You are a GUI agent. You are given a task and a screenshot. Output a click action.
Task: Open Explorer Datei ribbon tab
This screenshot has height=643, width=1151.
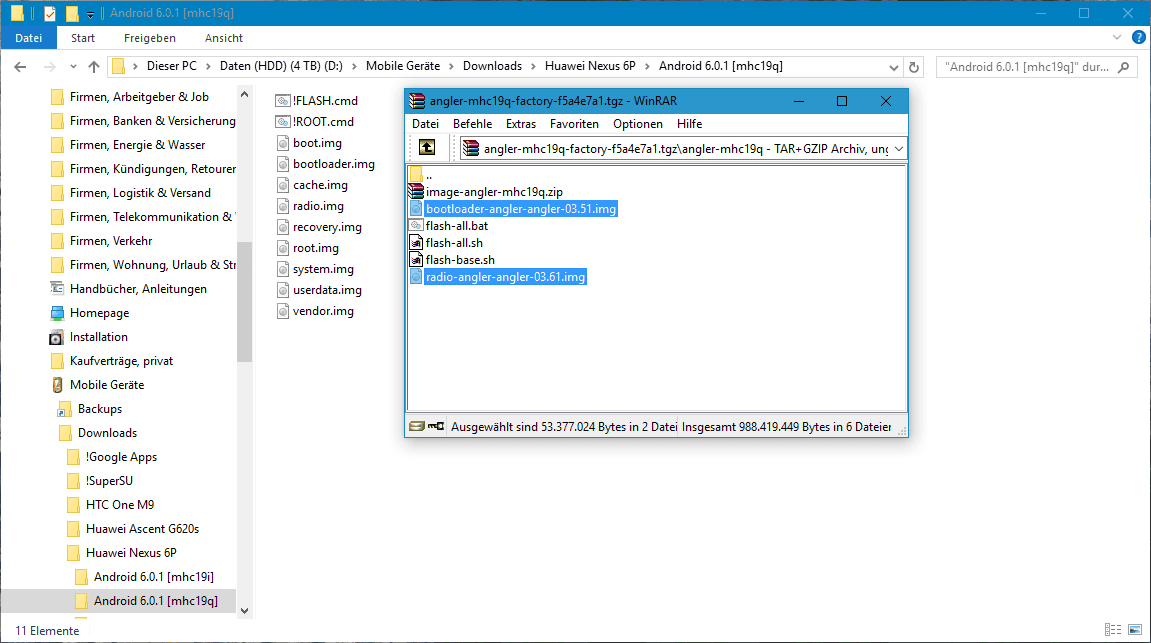[x=29, y=38]
